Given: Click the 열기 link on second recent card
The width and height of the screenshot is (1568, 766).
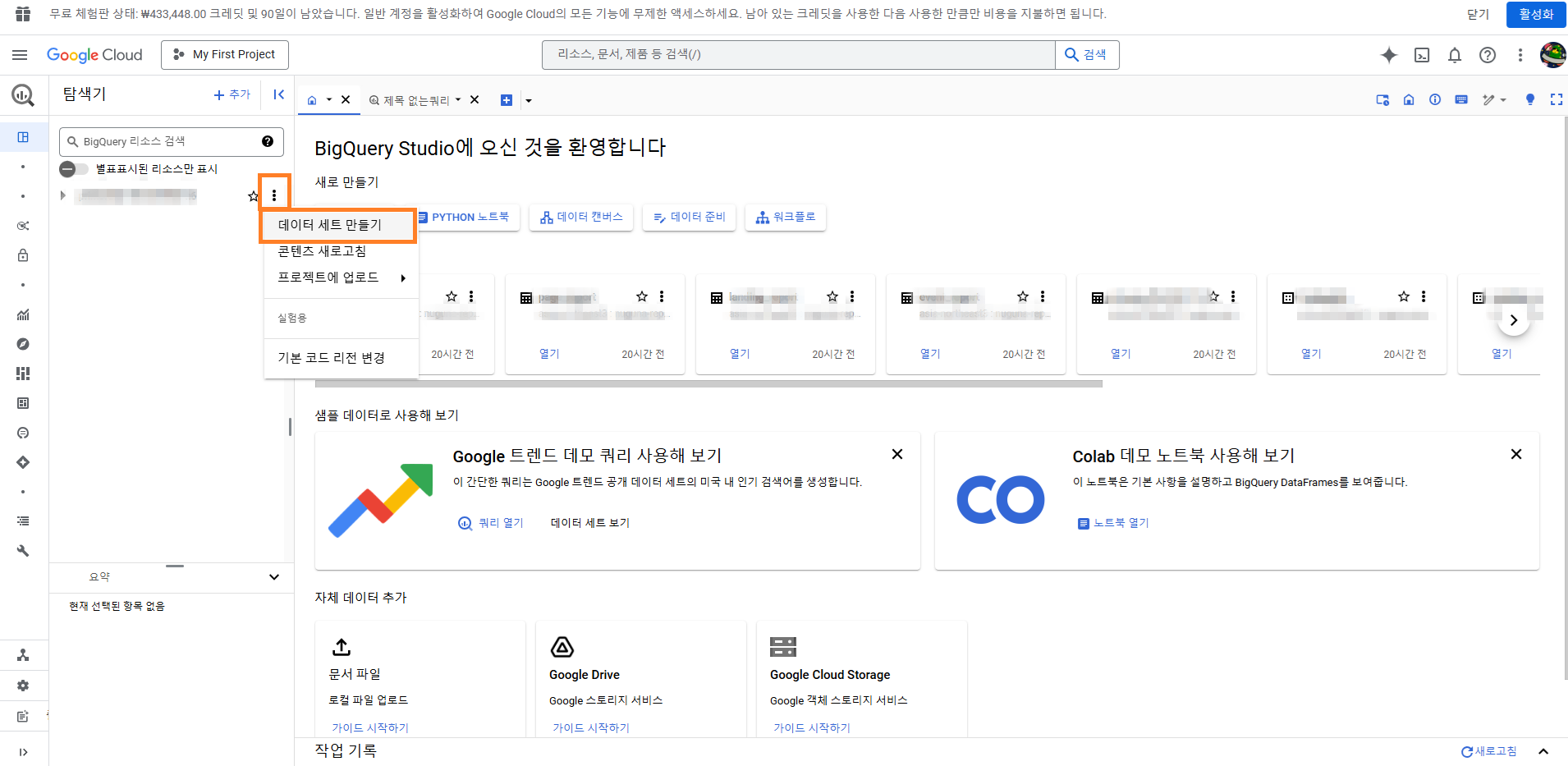Looking at the screenshot, I should (549, 354).
